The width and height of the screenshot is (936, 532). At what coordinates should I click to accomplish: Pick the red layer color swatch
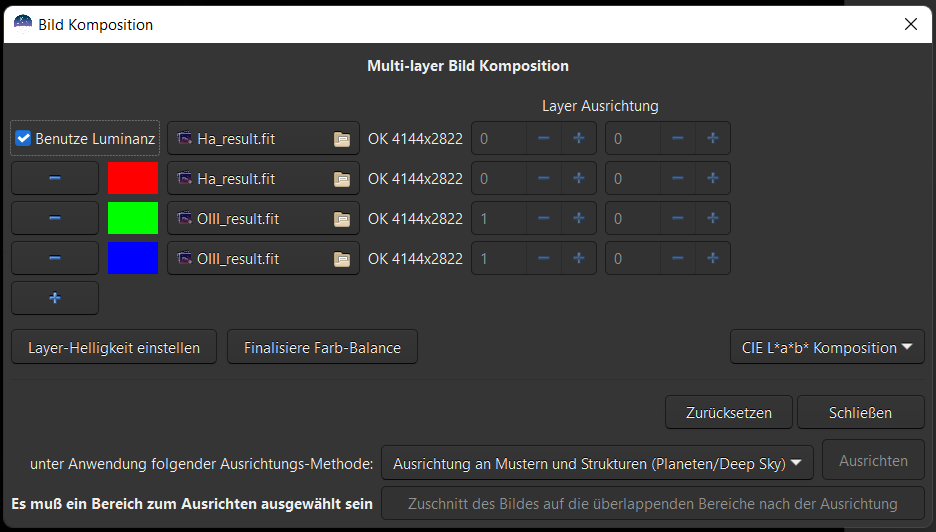[x=133, y=178]
